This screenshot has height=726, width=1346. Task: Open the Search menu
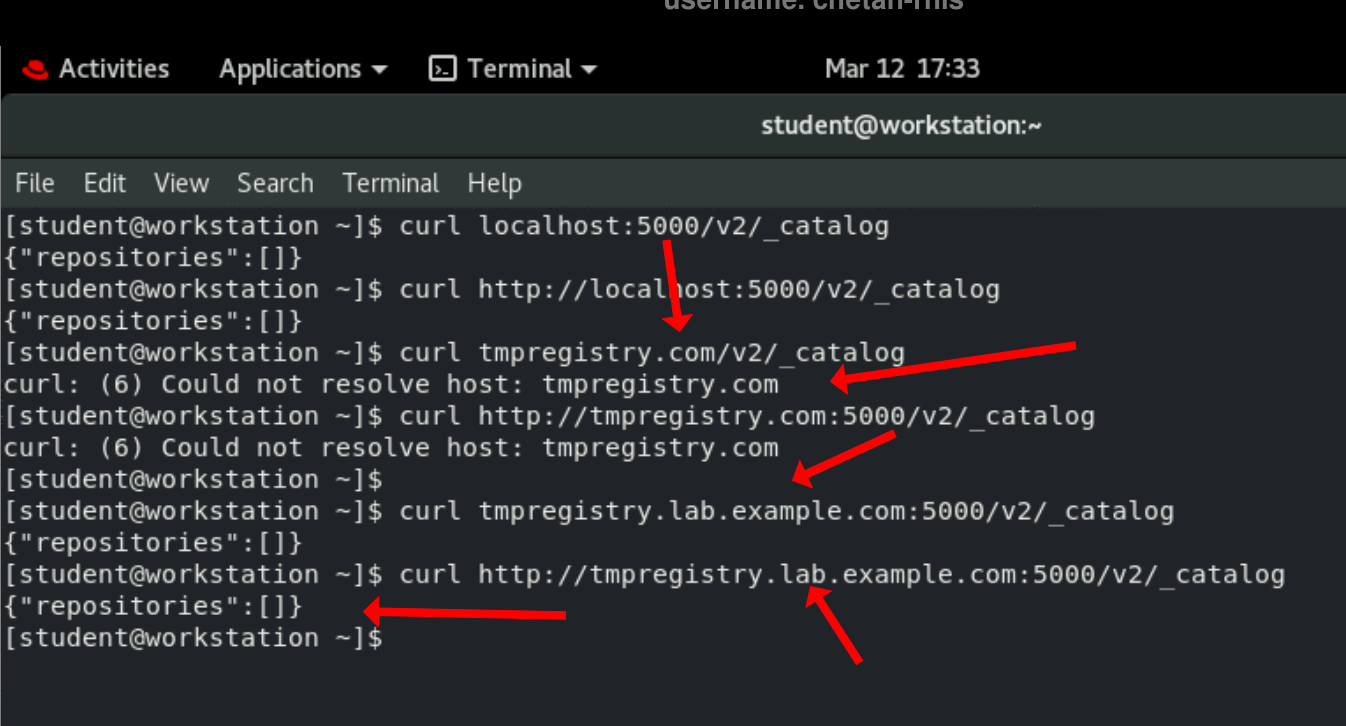pyautogui.click(x=275, y=183)
